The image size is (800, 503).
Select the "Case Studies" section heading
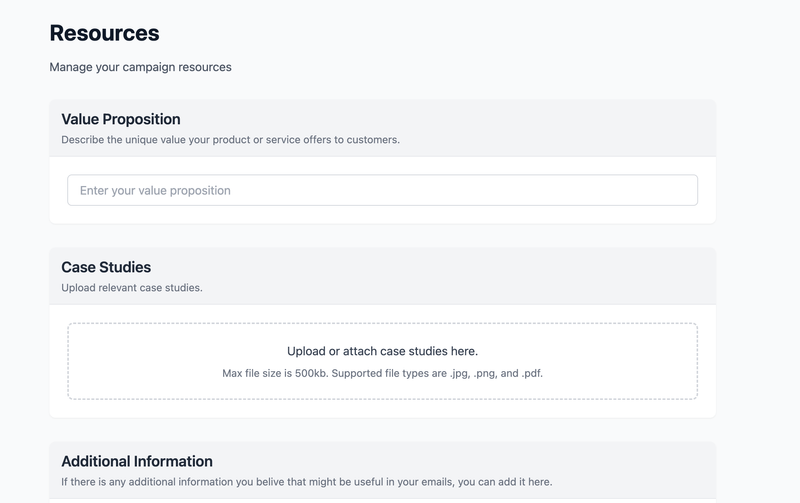106,267
